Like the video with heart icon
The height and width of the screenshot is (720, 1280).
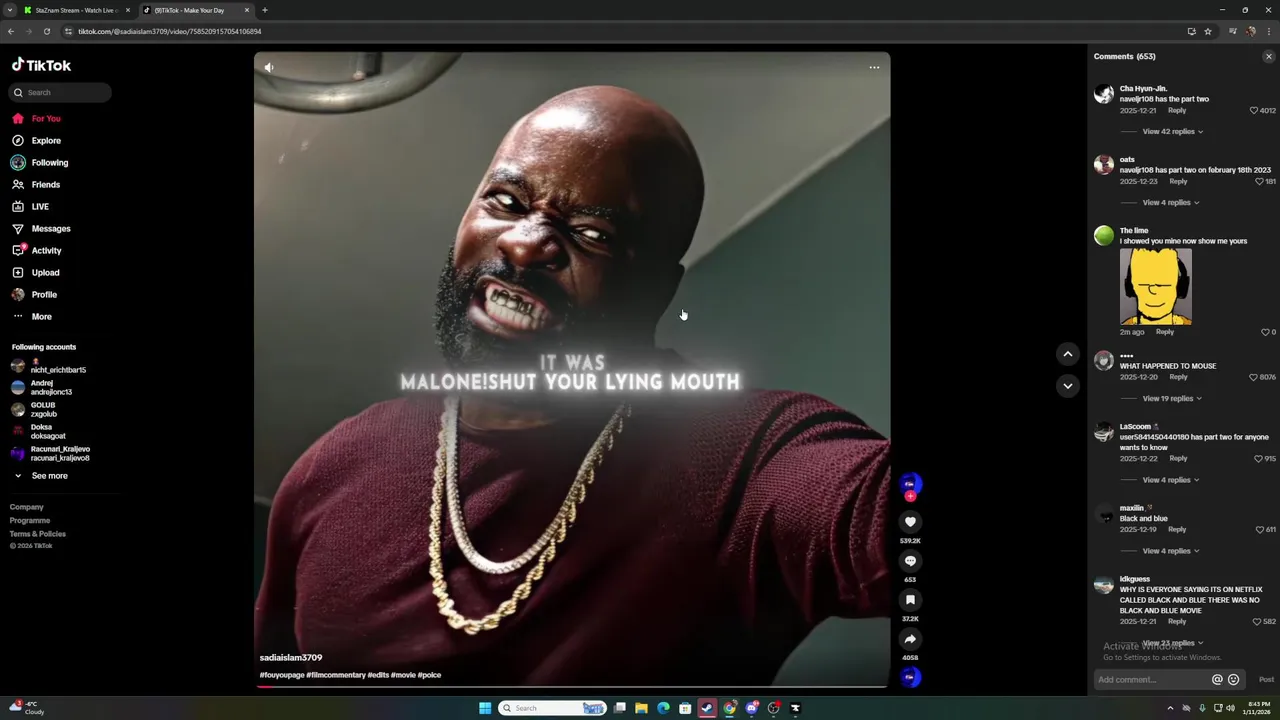tap(910, 521)
